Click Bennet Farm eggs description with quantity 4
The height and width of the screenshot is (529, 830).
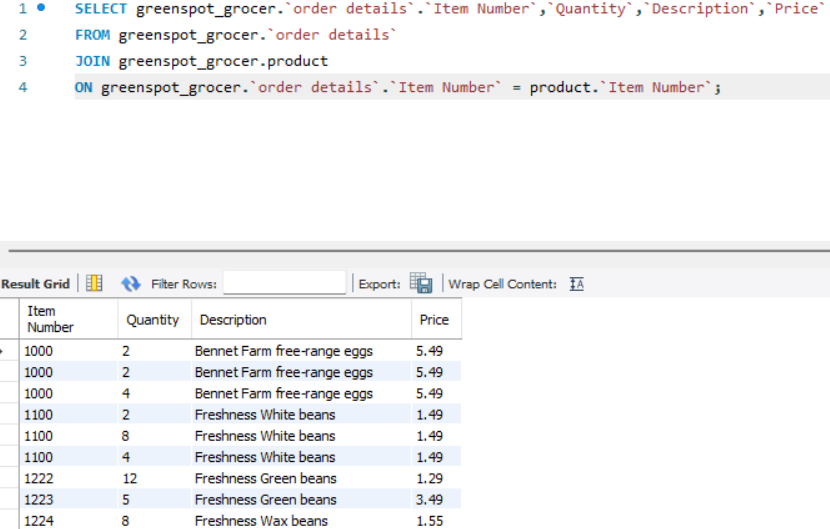pos(301,393)
